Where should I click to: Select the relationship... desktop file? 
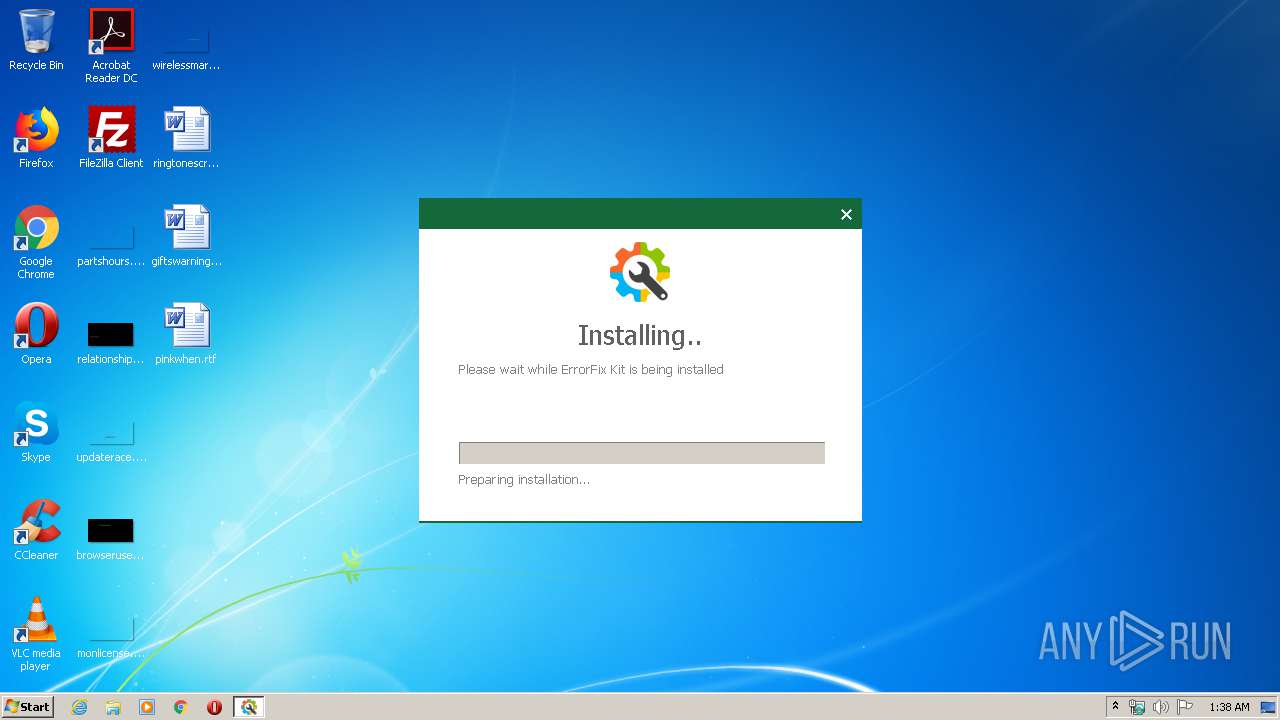[111, 342]
